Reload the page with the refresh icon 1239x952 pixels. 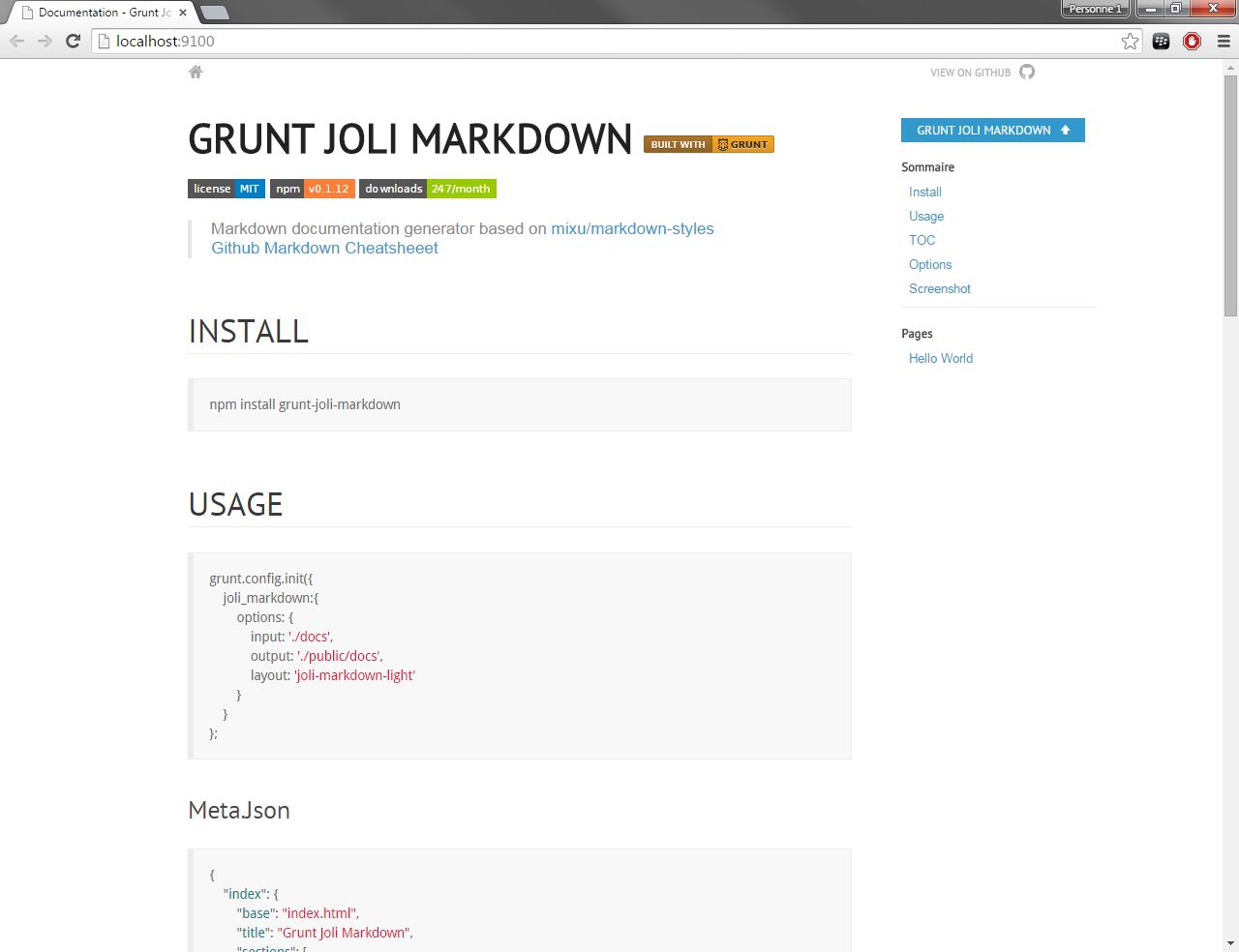click(72, 41)
